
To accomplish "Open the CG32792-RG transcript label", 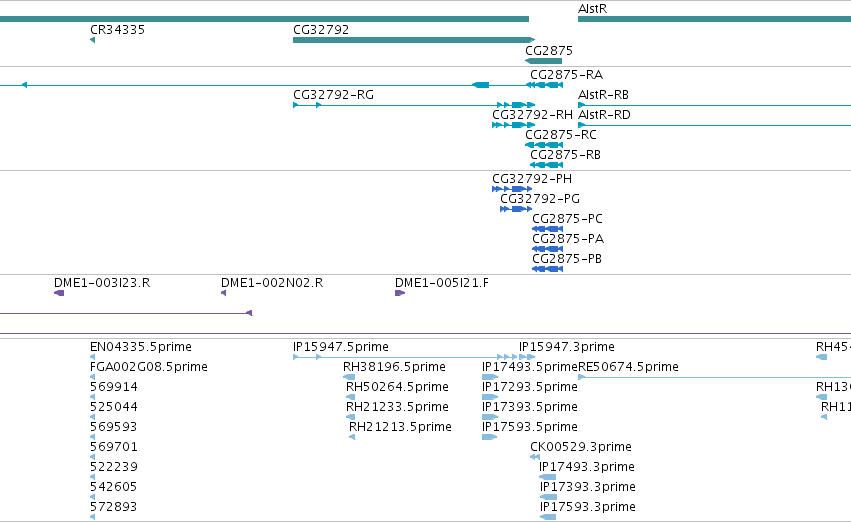I will point(333,95).
